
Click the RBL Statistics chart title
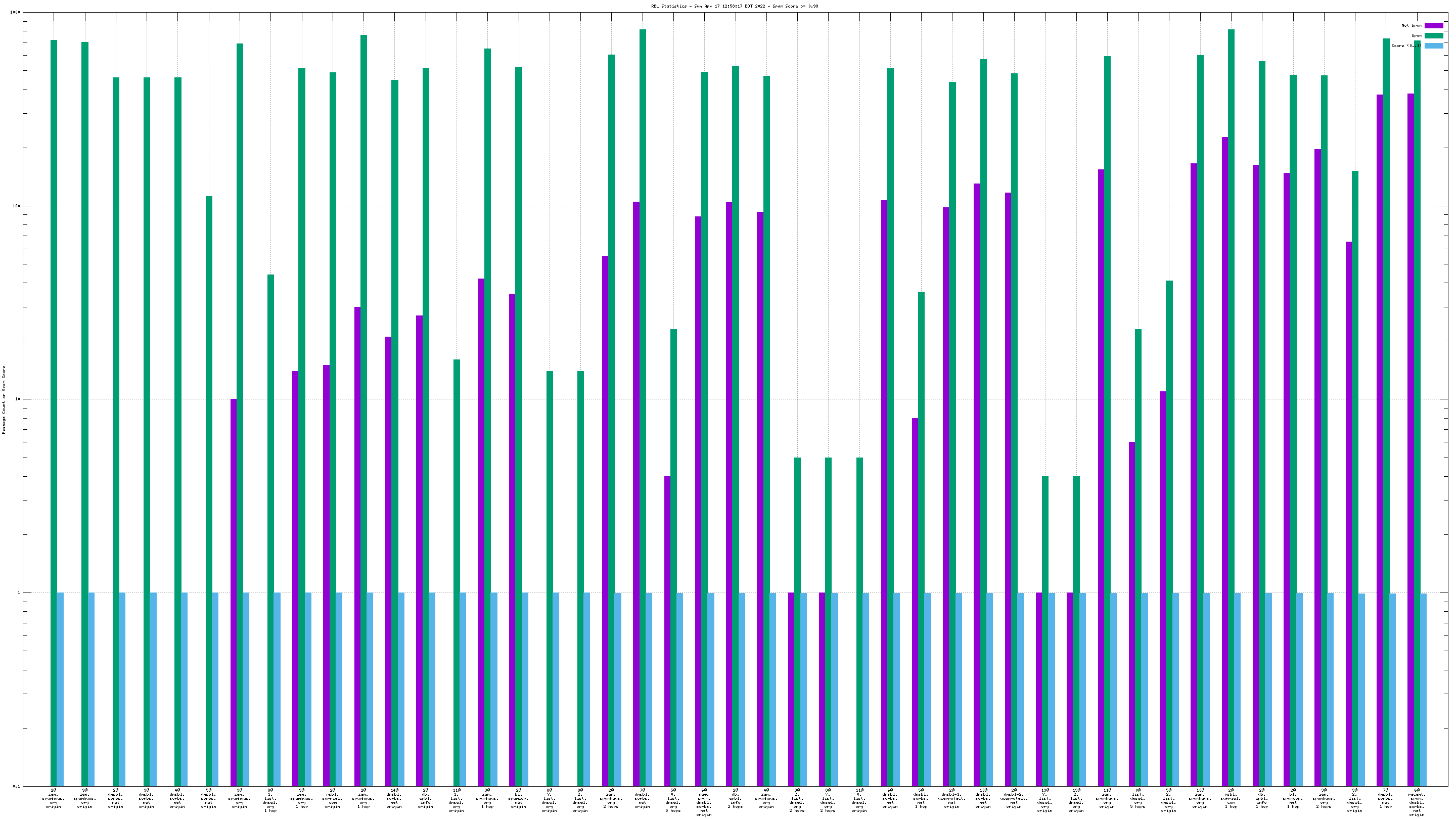click(734, 6)
